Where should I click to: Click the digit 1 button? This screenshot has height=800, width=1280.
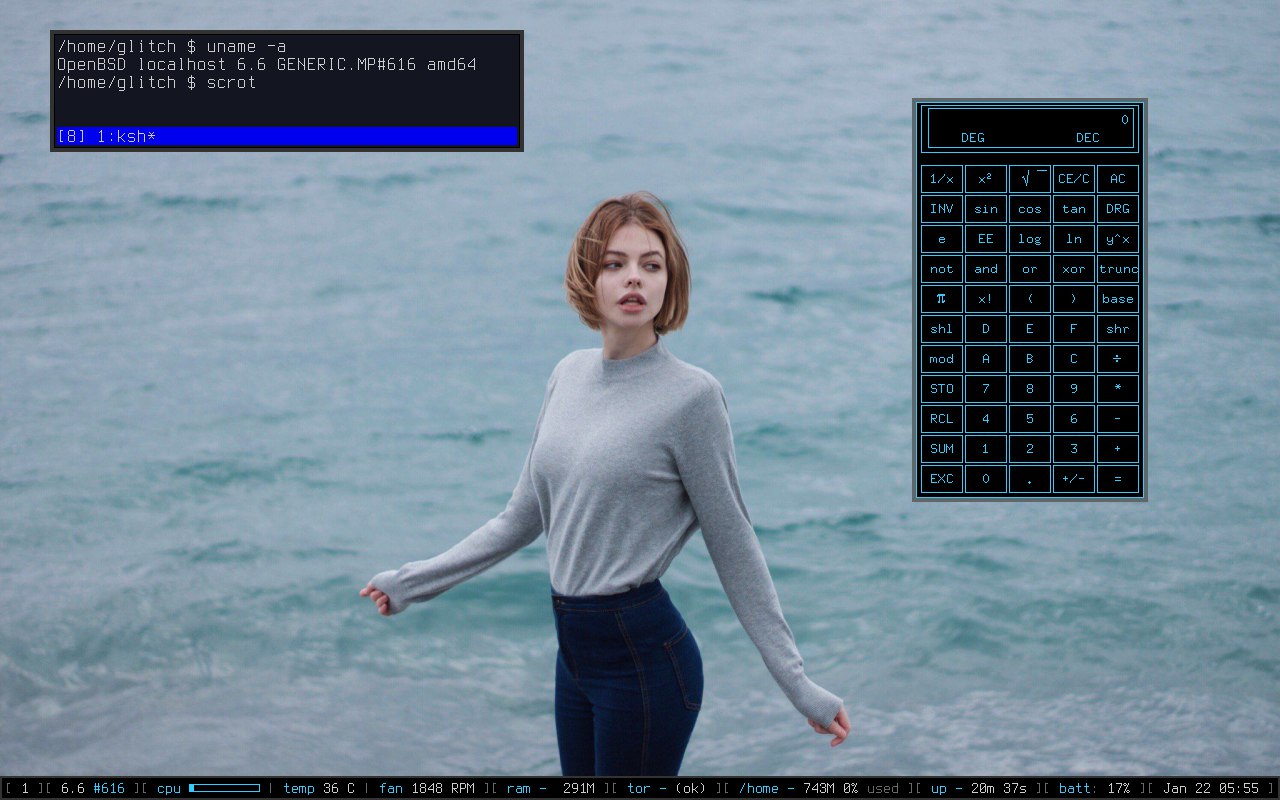[986, 449]
